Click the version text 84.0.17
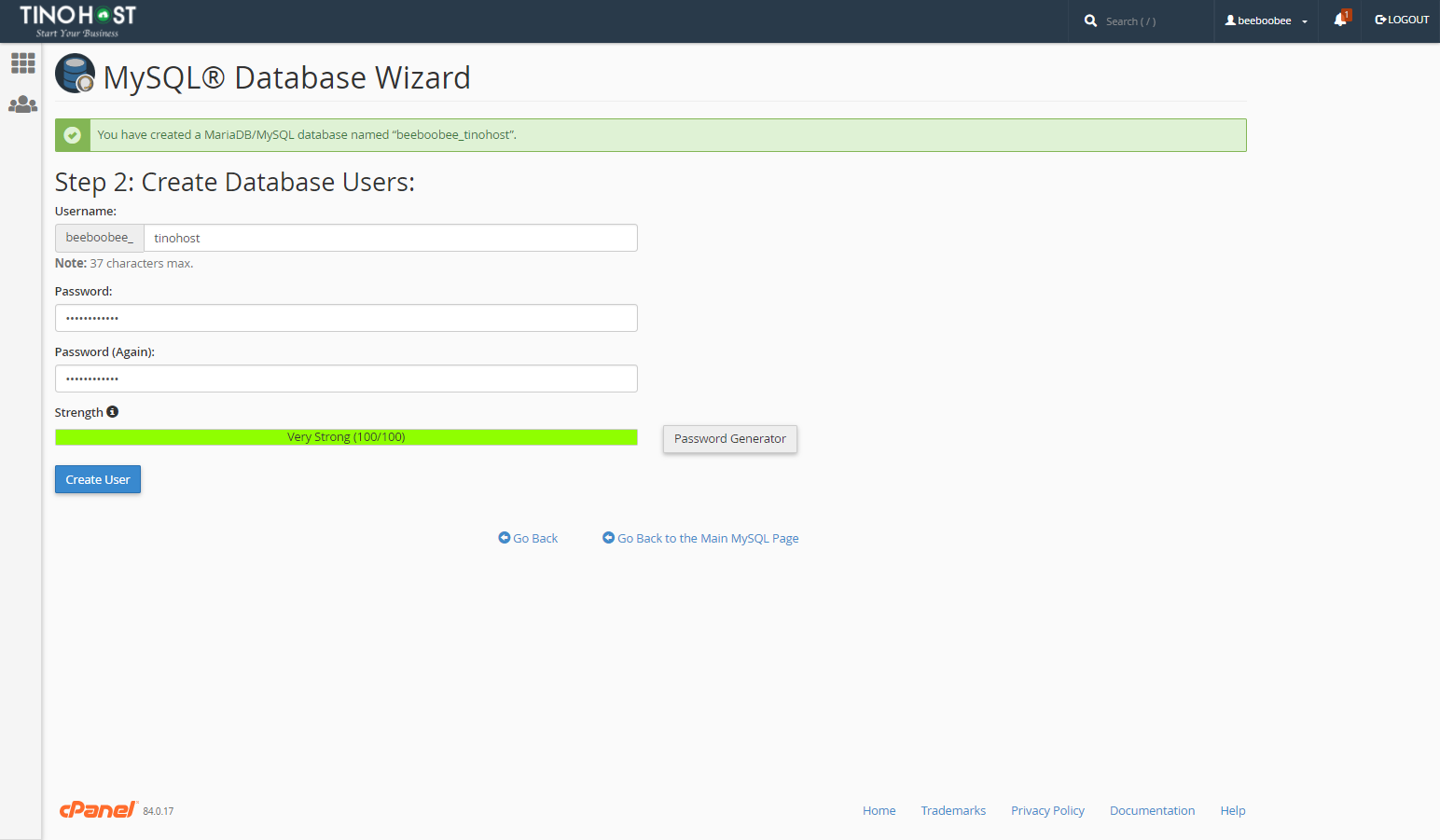 (159, 811)
